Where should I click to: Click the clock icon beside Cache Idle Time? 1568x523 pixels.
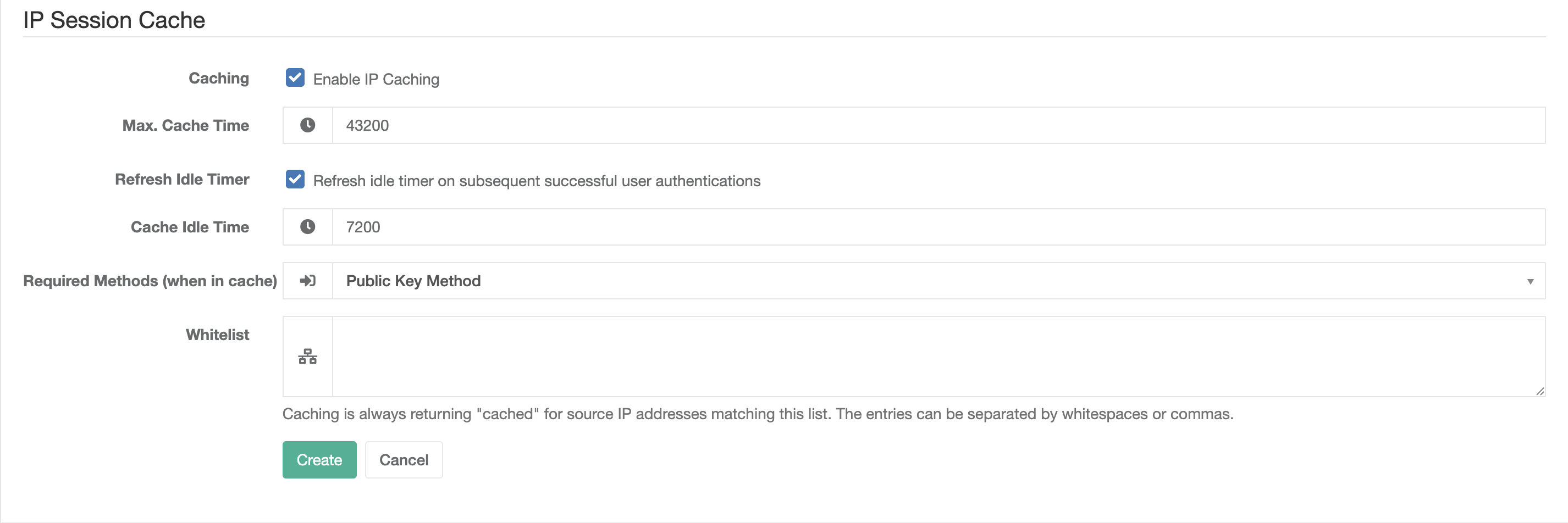point(307,227)
